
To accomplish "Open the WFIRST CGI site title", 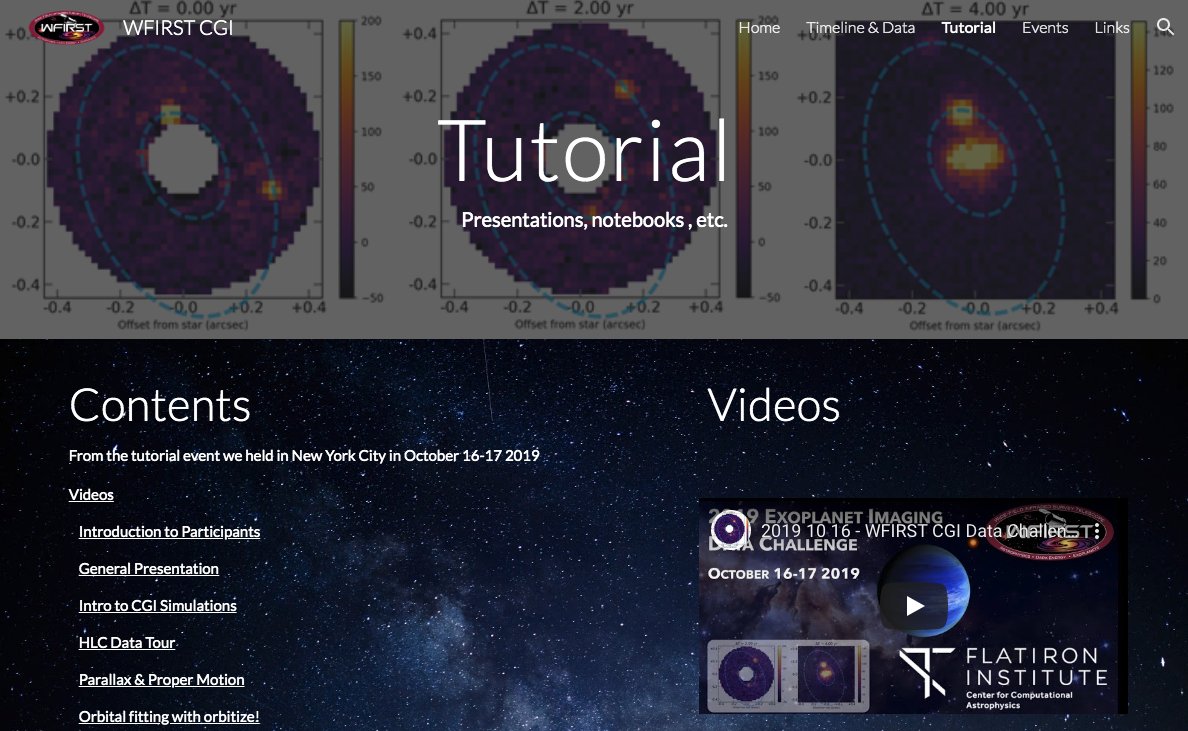I will [x=178, y=27].
